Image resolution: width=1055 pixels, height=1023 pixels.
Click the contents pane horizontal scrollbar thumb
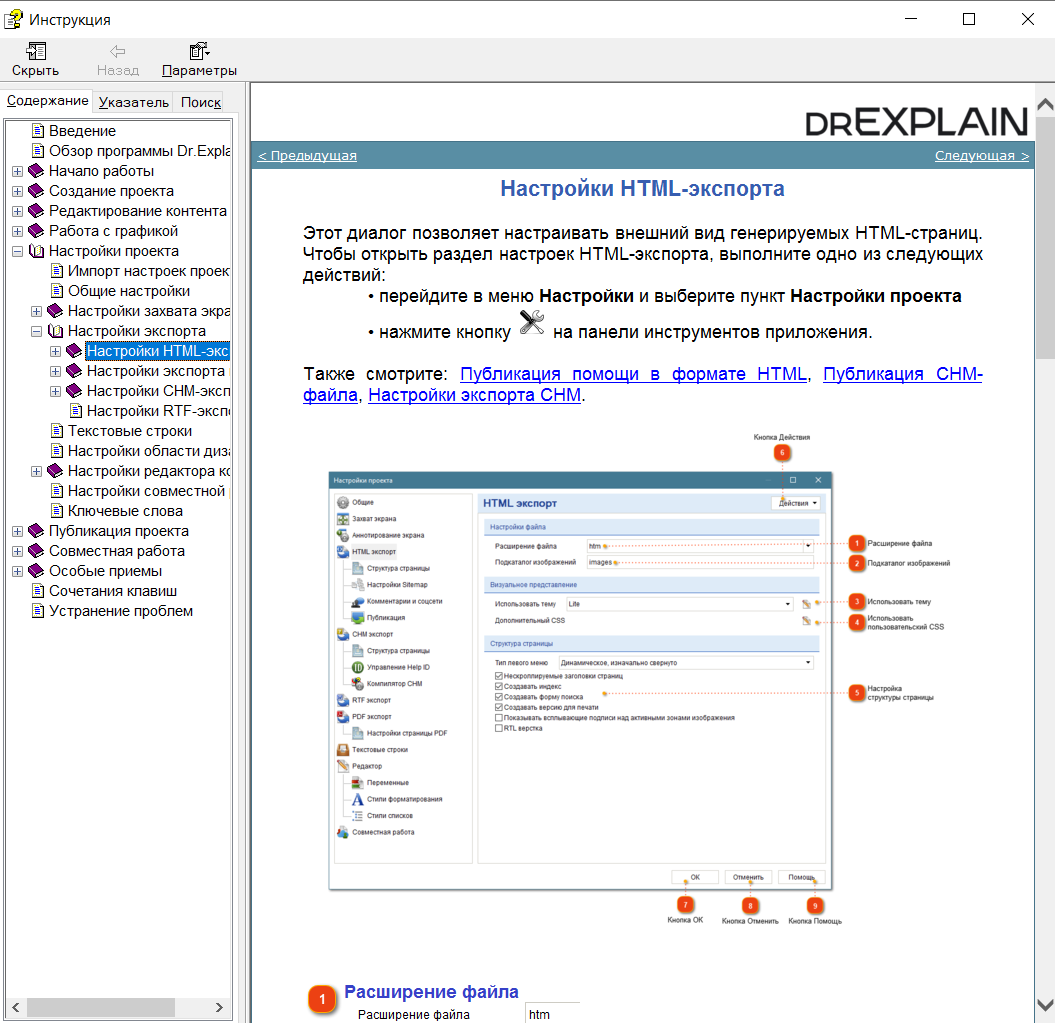click(100, 1008)
